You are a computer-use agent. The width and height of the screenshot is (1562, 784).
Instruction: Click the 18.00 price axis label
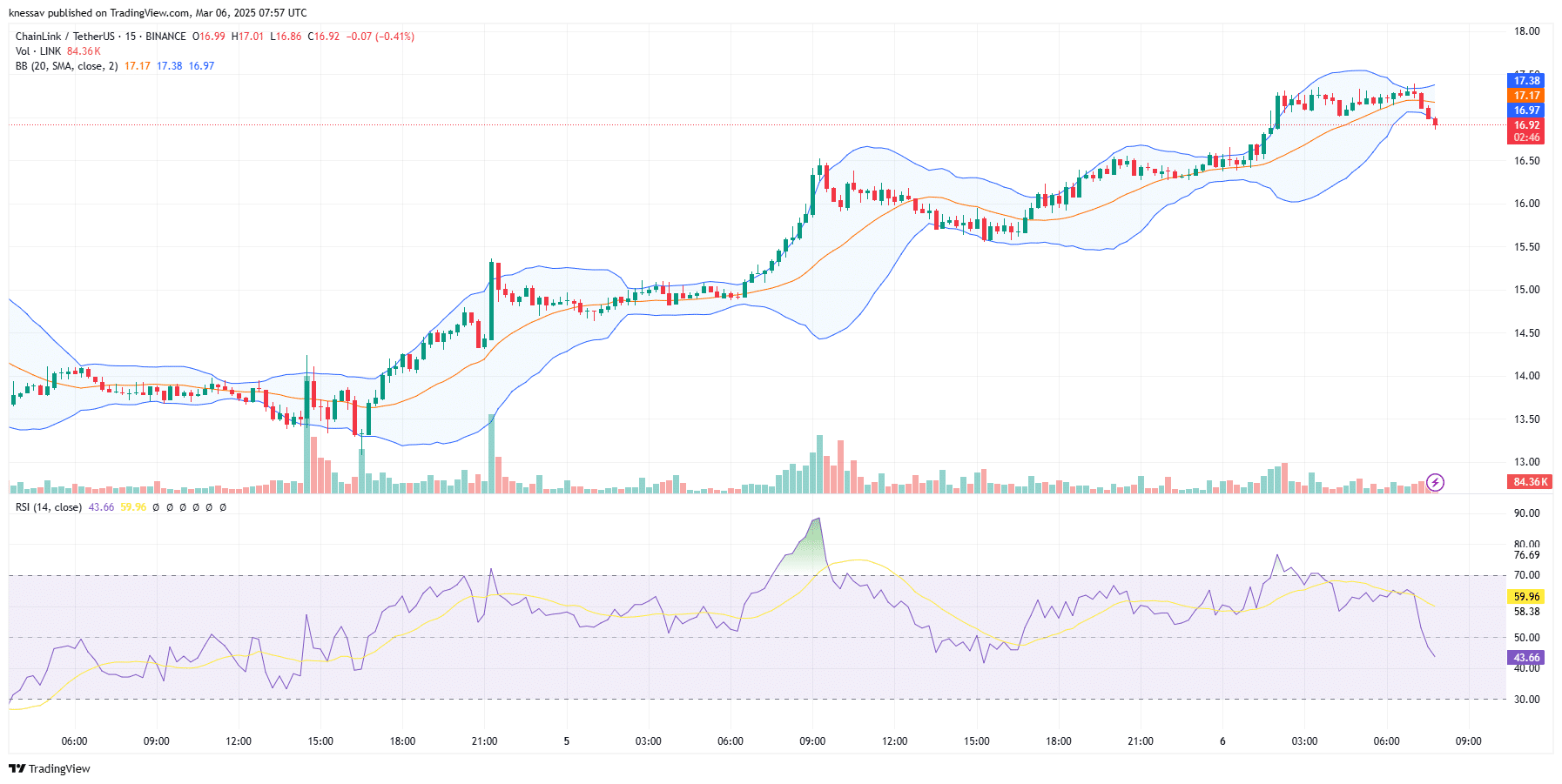1526,31
